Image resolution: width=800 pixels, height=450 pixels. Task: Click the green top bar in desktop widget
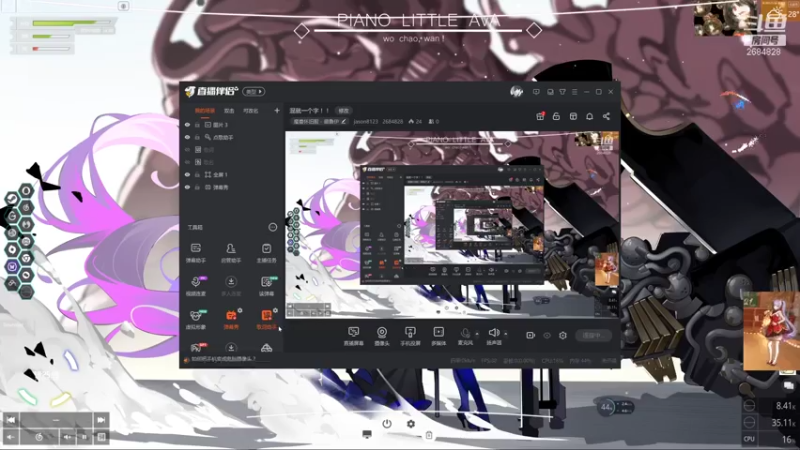point(72,23)
